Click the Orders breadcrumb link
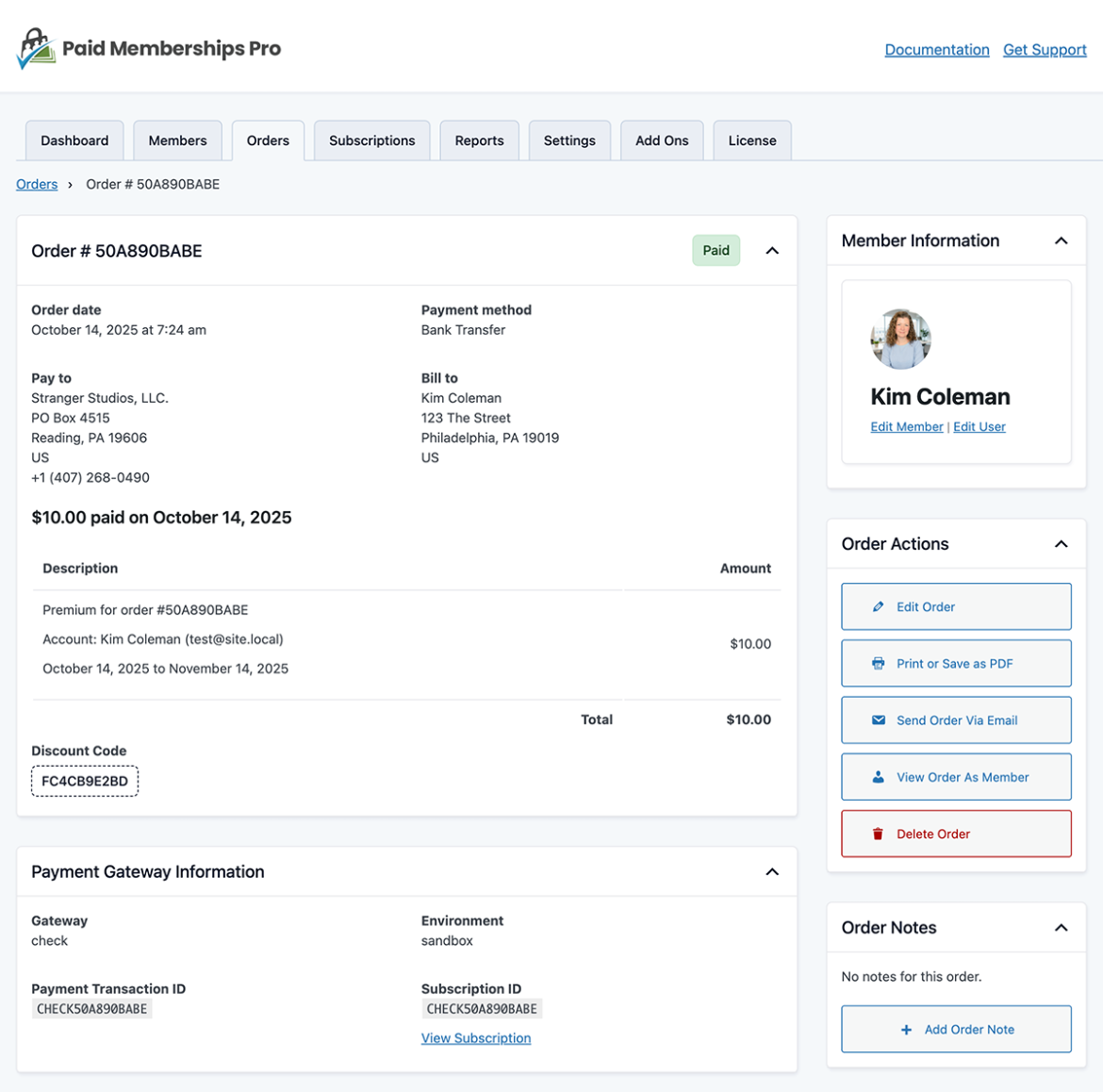Screen dimensions: 1103x1092 [x=37, y=184]
